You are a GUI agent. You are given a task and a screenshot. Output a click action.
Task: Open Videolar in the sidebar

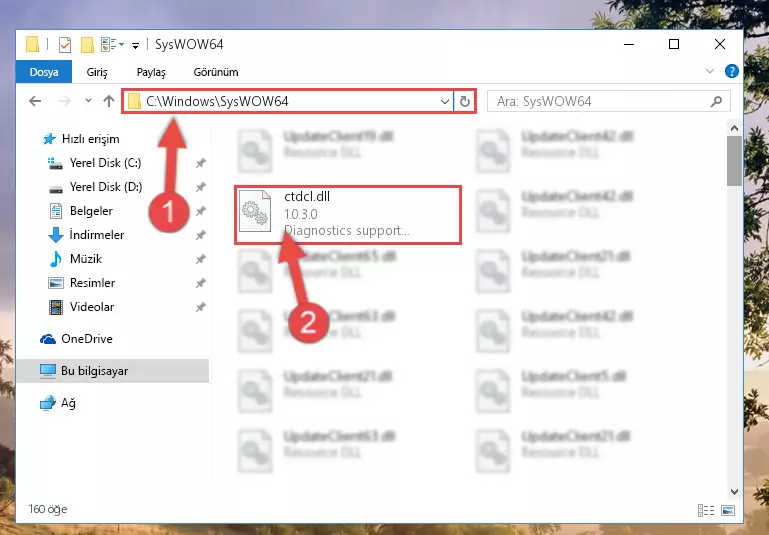pyautogui.click(x=92, y=307)
